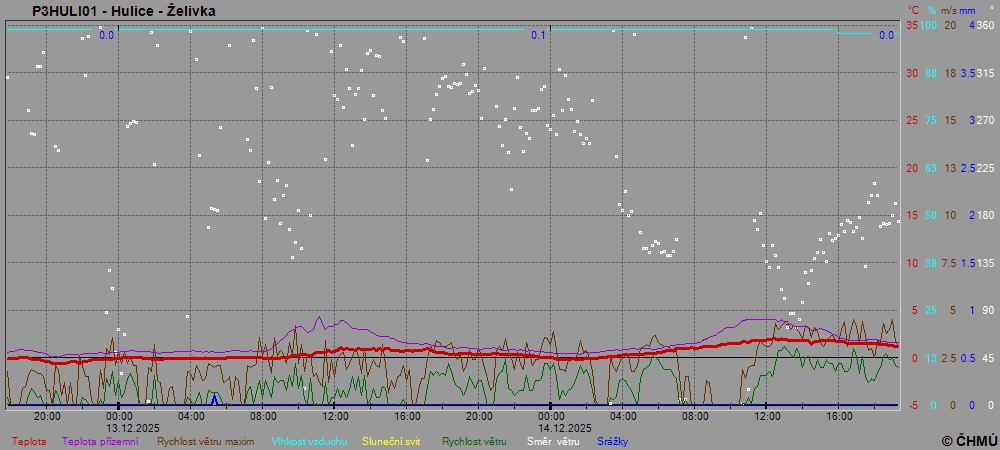Click the red °C axis unit label

coord(912,10)
